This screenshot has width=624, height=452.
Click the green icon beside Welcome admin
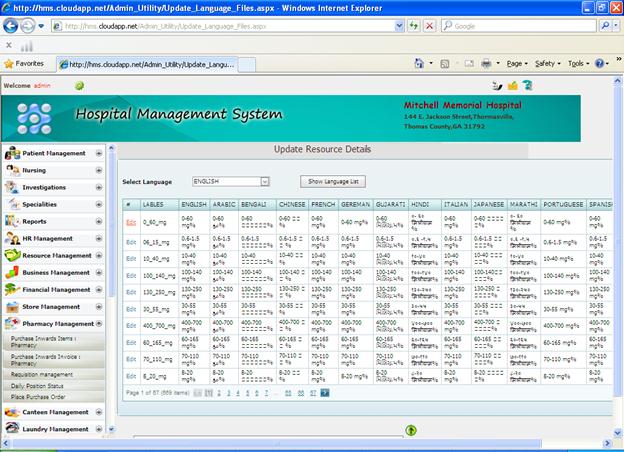pyautogui.click(x=79, y=86)
